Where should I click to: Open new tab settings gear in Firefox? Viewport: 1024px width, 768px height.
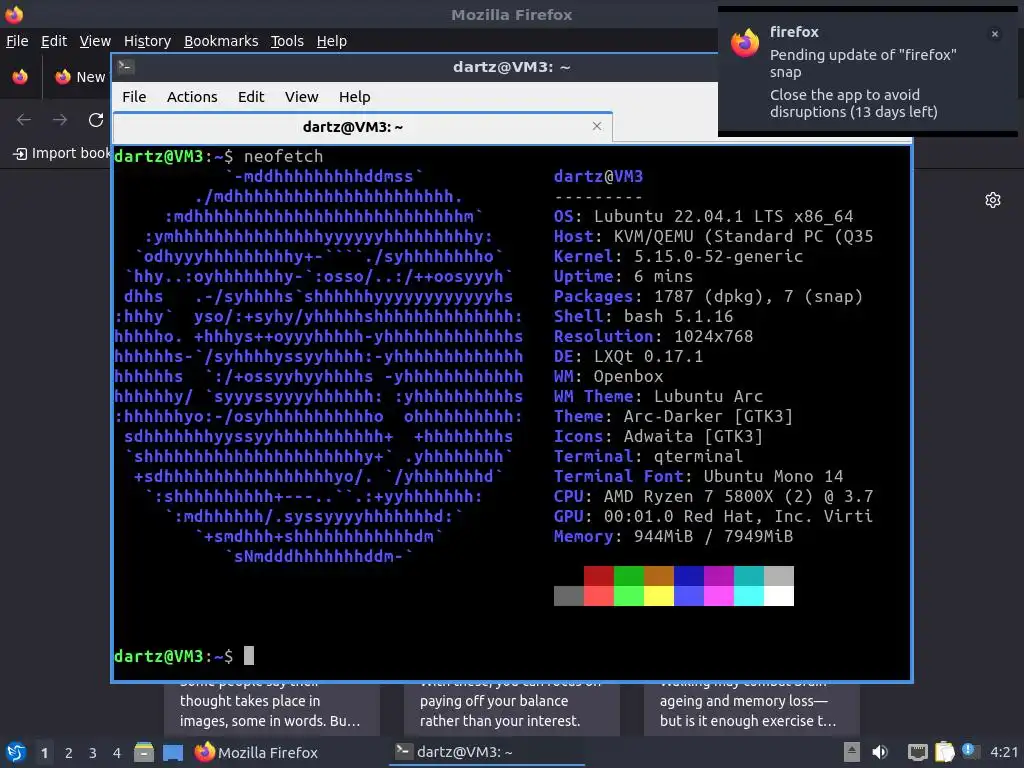tap(993, 200)
